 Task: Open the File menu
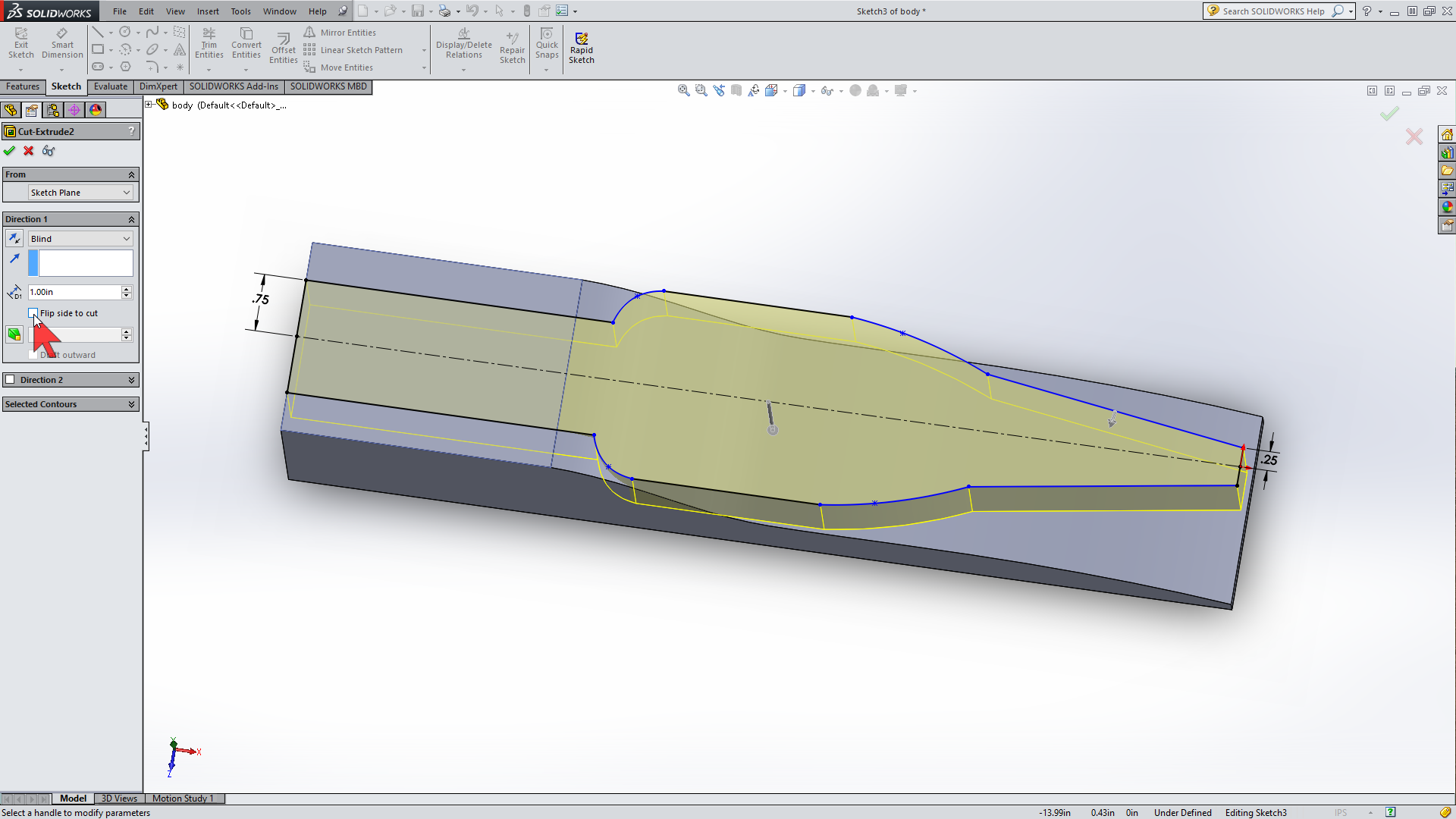pos(120,11)
